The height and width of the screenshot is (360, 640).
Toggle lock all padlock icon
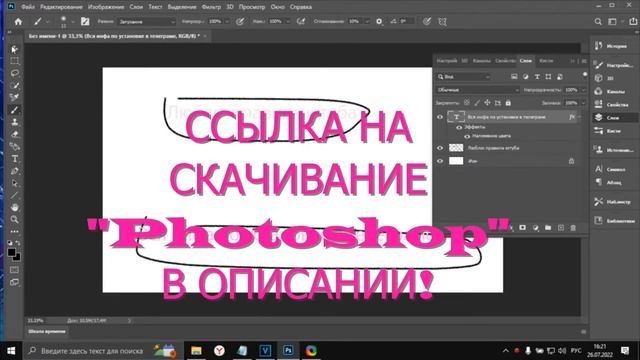tap(508, 103)
